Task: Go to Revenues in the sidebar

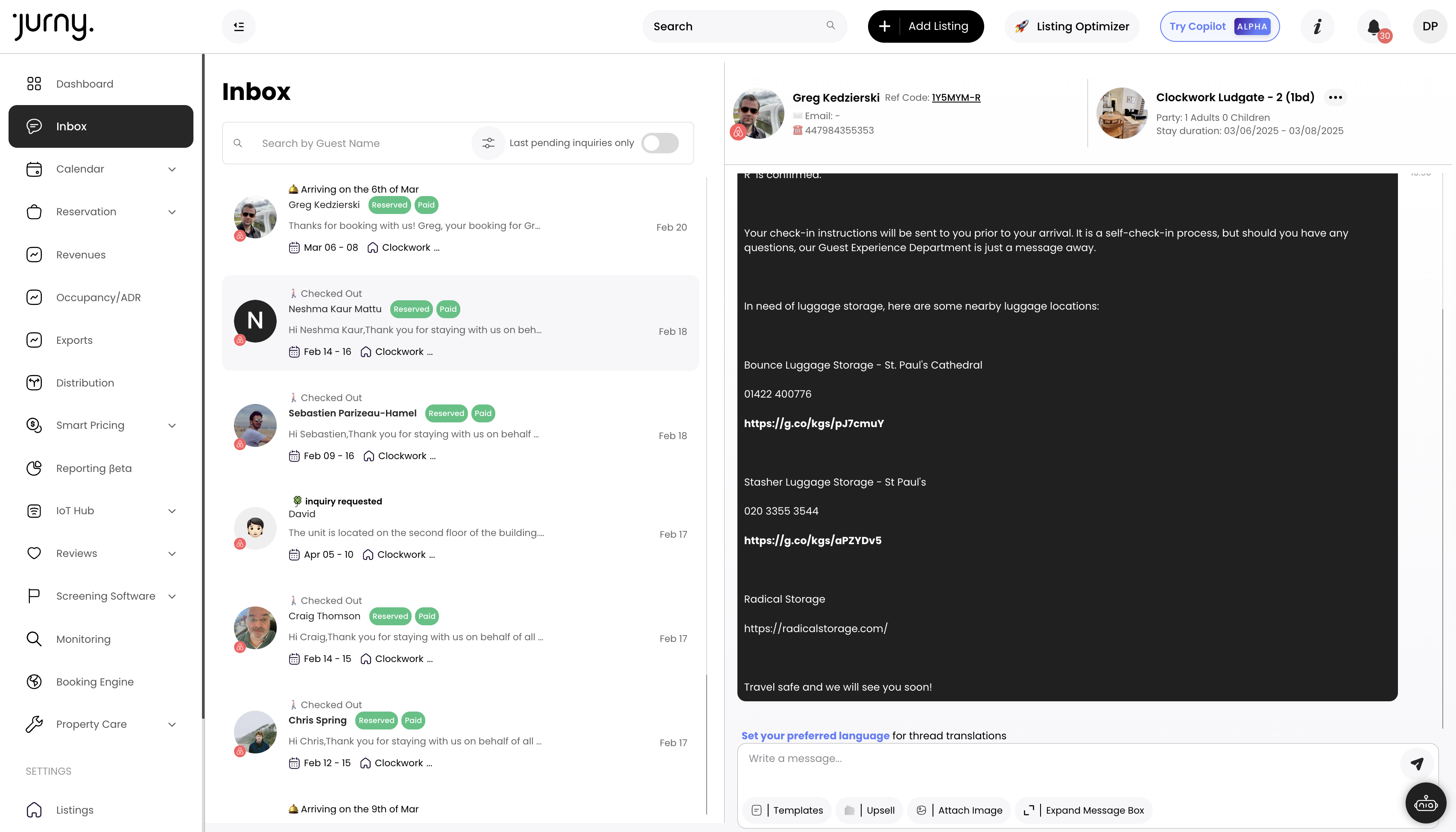Action: [101, 255]
